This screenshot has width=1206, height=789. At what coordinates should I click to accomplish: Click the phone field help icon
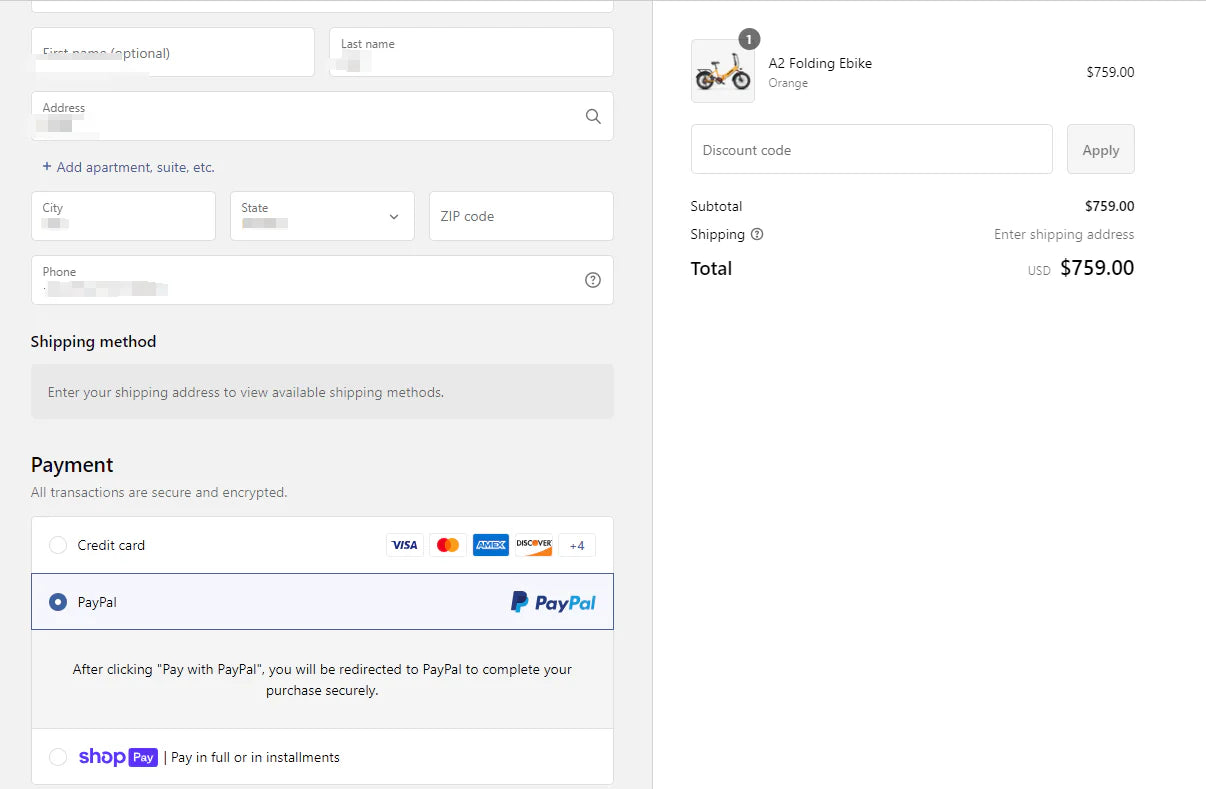coord(593,280)
